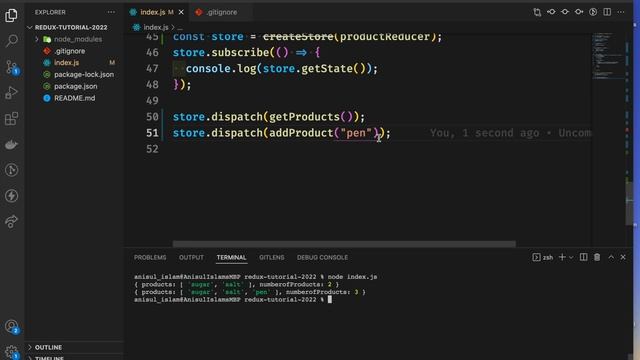
Task: Switch to the PROBLEMS panel tab
Action: (x=150, y=258)
